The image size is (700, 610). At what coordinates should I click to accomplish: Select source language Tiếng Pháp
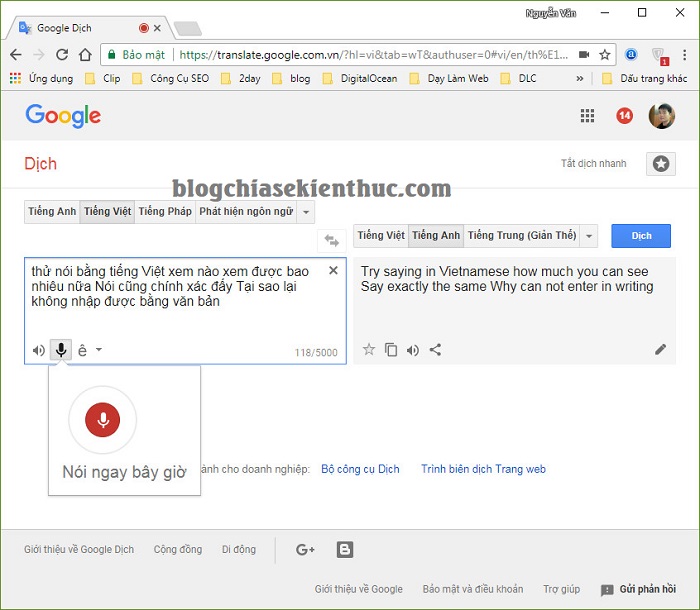[165, 211]
